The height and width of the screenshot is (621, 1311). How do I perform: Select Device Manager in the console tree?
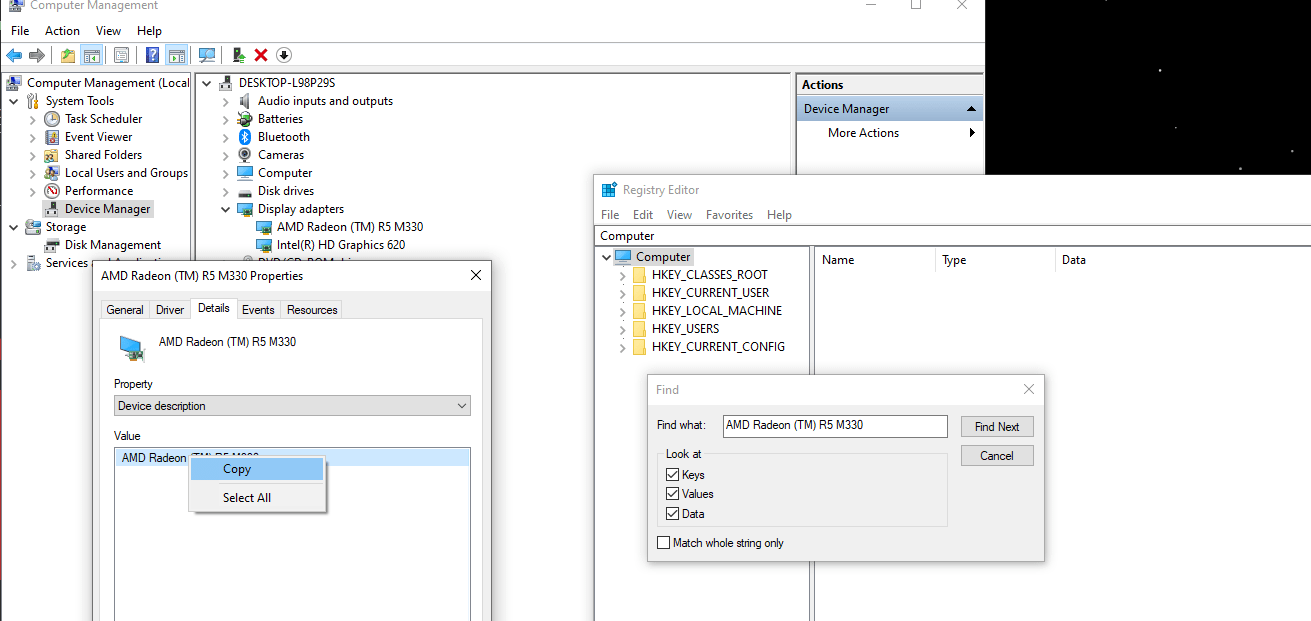tap(107, 209)
